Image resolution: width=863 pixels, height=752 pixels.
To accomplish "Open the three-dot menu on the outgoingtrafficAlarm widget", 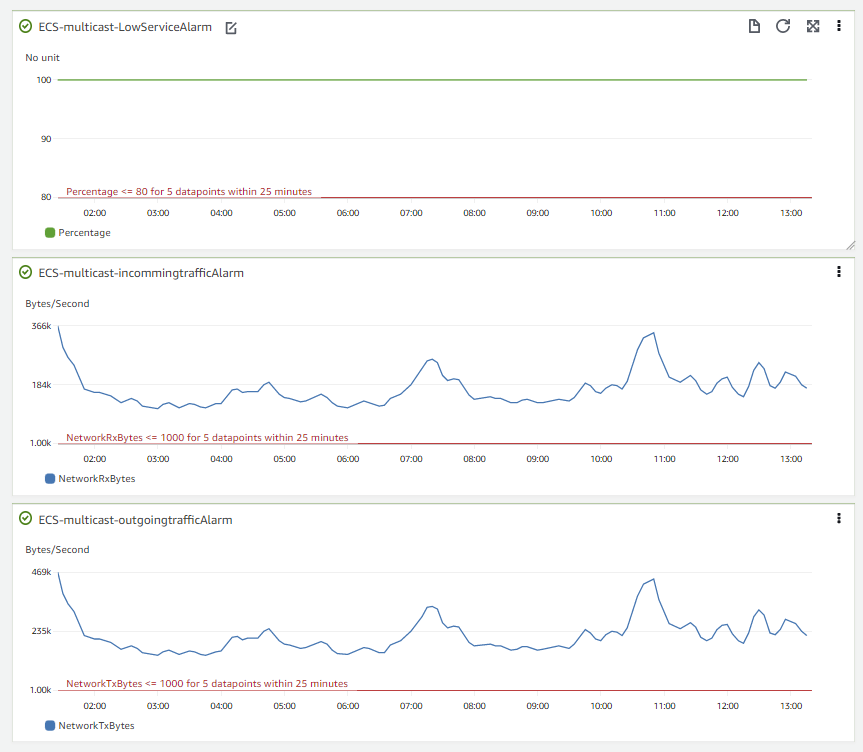I will pos(838,518).
